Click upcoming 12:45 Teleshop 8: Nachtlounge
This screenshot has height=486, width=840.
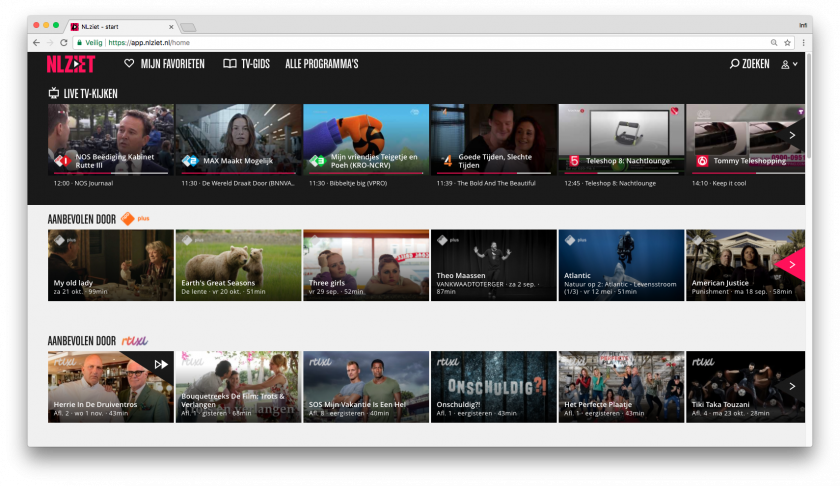610,183
